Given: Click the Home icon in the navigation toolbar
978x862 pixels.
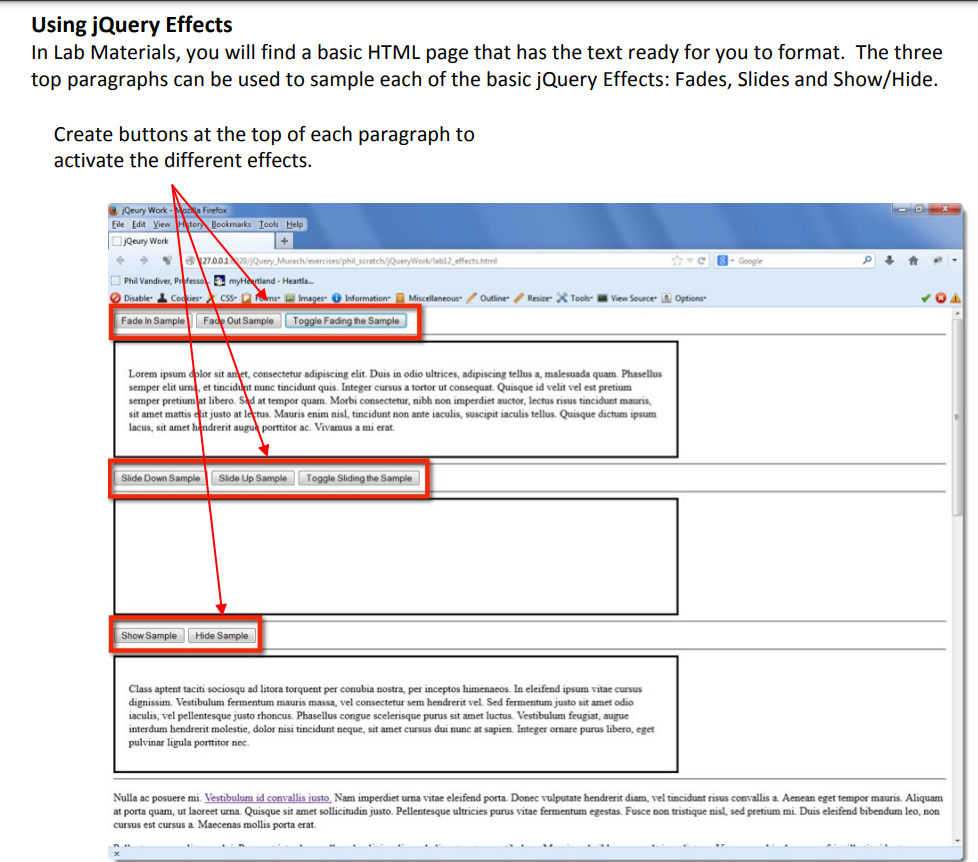Looking at the screenshot, I should pos(913,260).
